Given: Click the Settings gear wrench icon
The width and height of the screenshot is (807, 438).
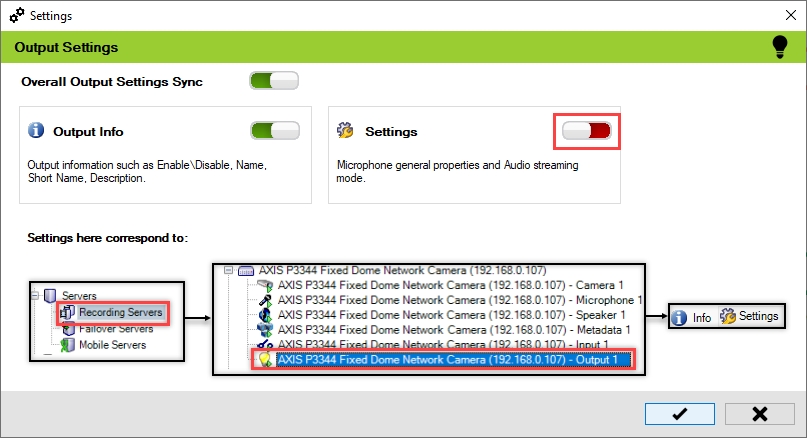Looking at the screenshot, I should [346, 131].
